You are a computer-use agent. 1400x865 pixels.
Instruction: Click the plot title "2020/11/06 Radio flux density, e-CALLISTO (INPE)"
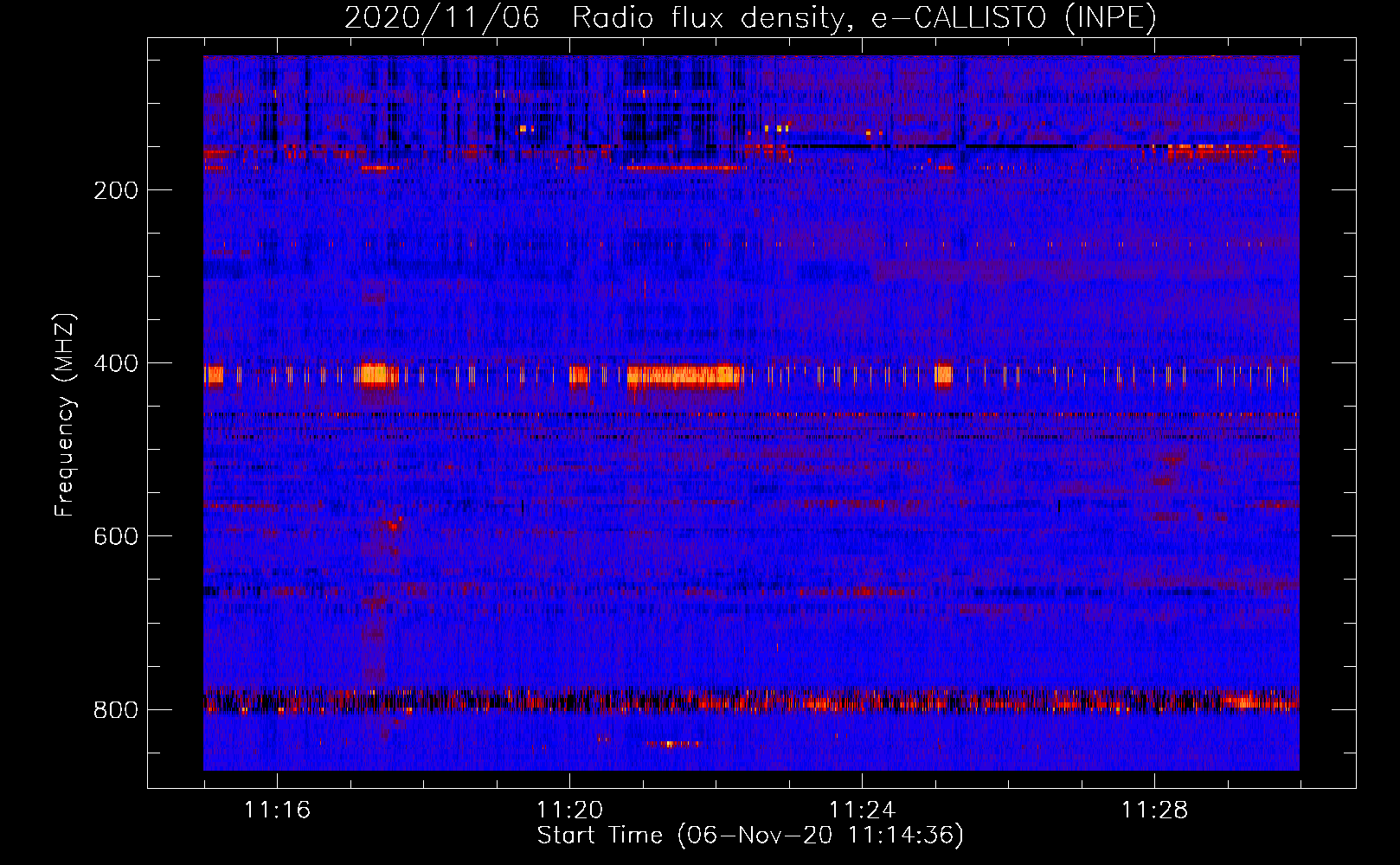(x=750, y=17)
